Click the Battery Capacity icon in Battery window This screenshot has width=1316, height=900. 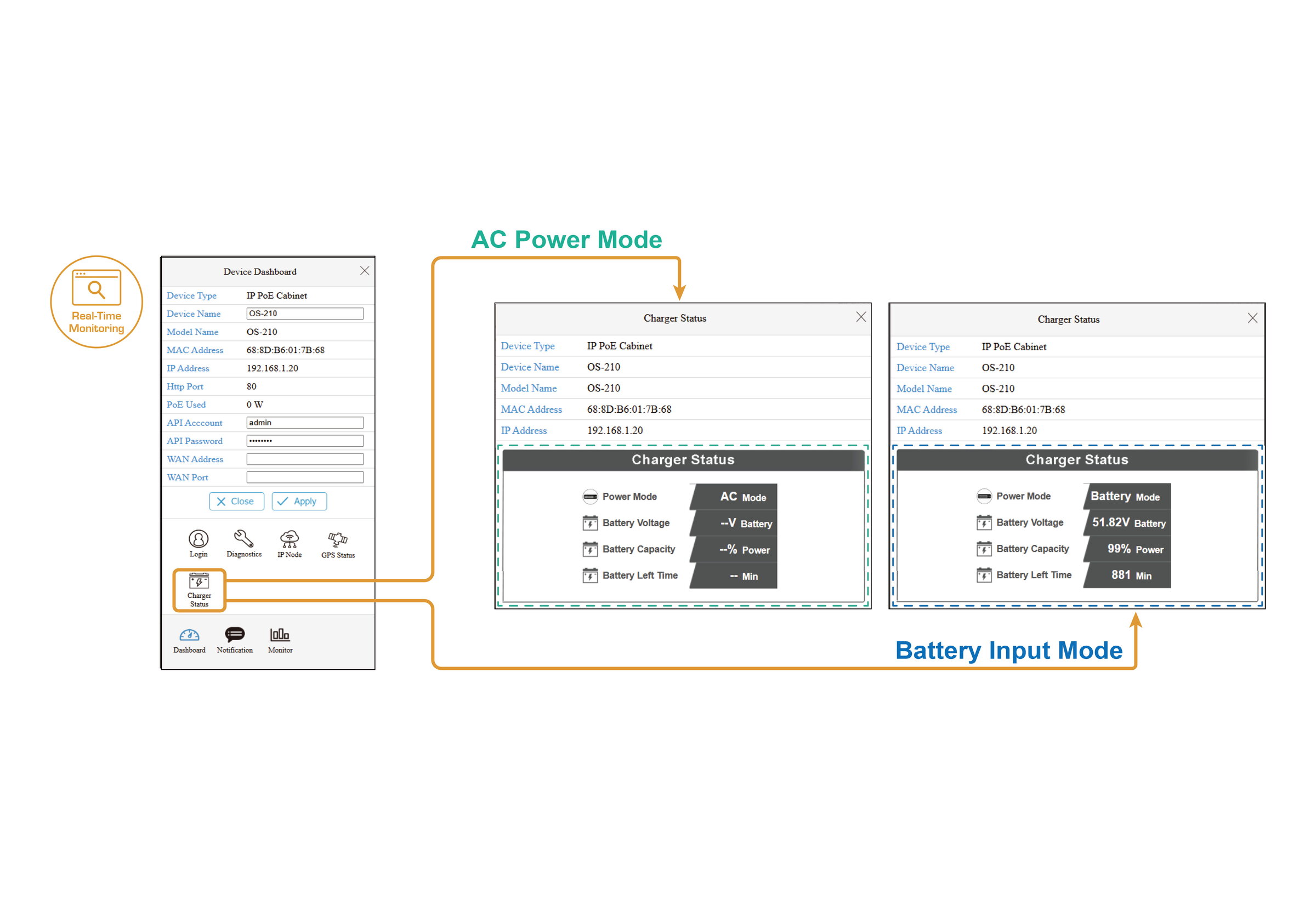[984, 549]
